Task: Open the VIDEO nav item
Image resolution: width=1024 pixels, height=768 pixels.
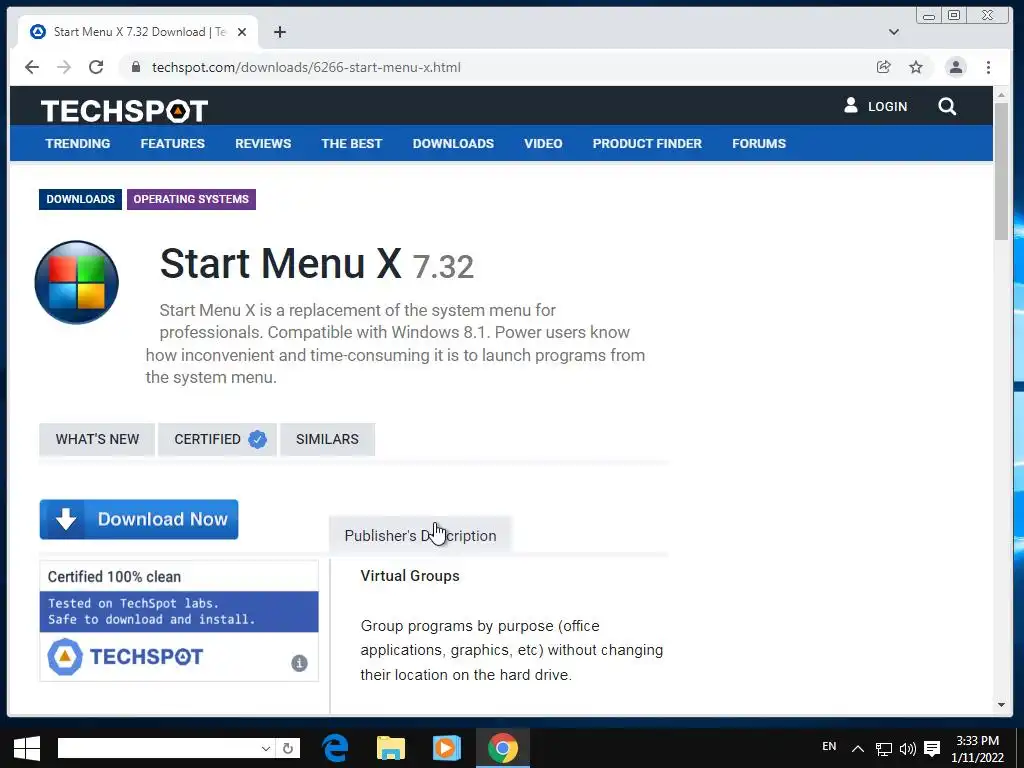Action: (543, 144)
